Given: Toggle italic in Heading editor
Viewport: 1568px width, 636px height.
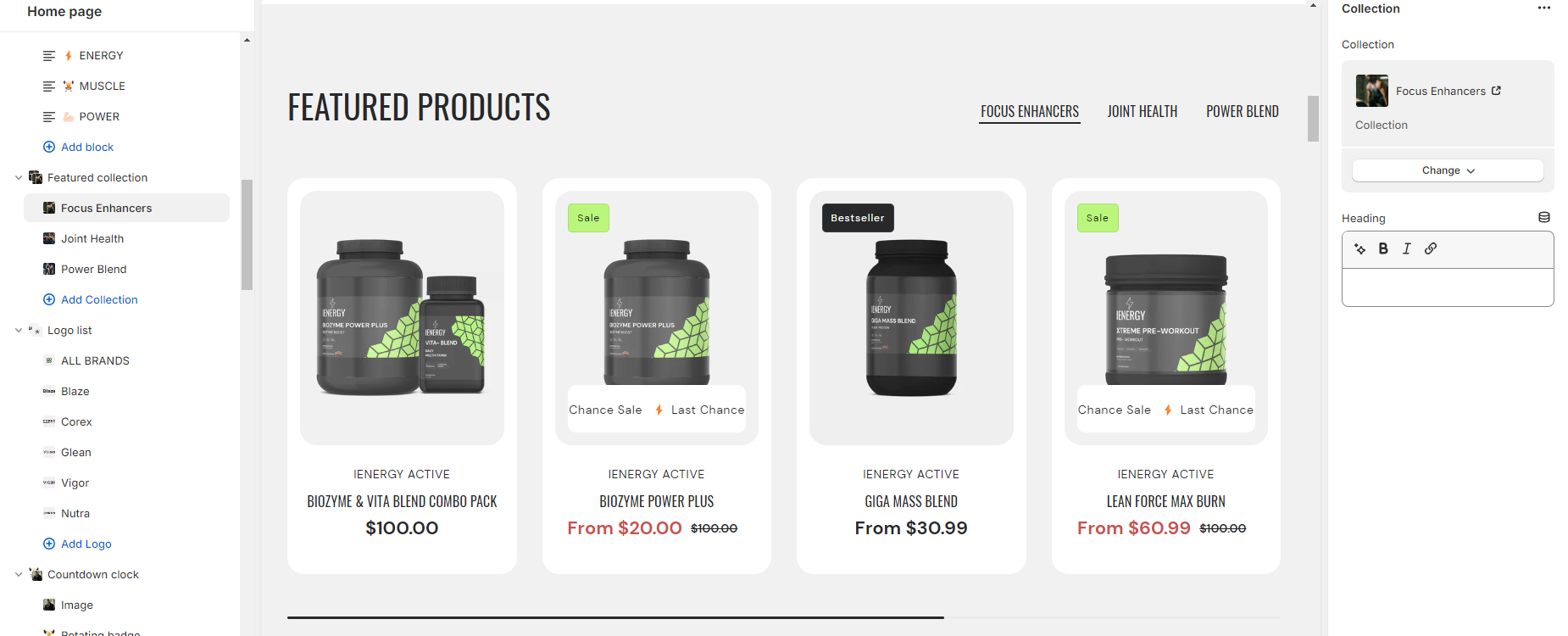Looking at the screenshot, I should pyautogui.click(x=1407, y=248).
